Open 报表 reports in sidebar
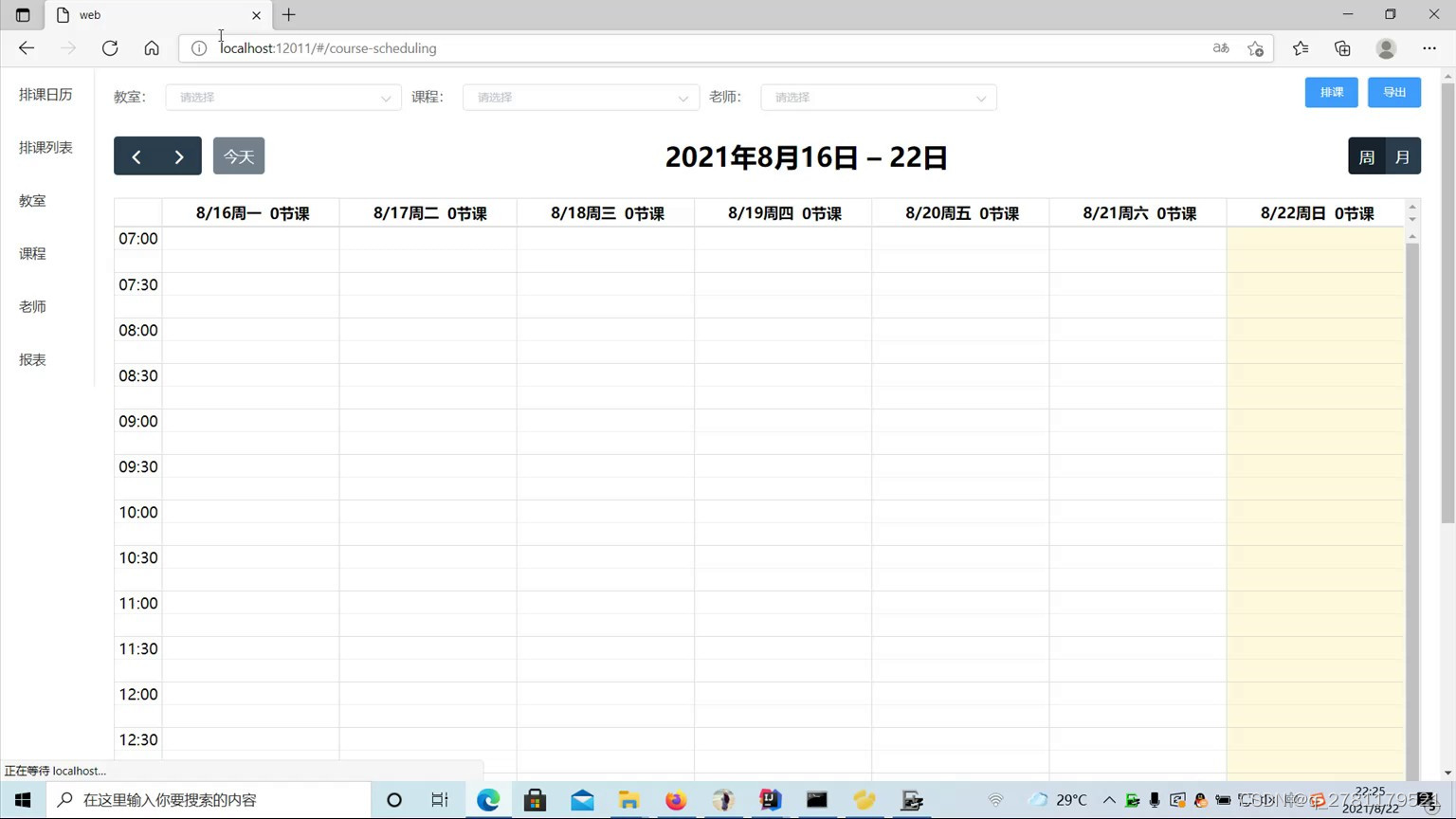The image size is (1456, 819). (32, 360)
